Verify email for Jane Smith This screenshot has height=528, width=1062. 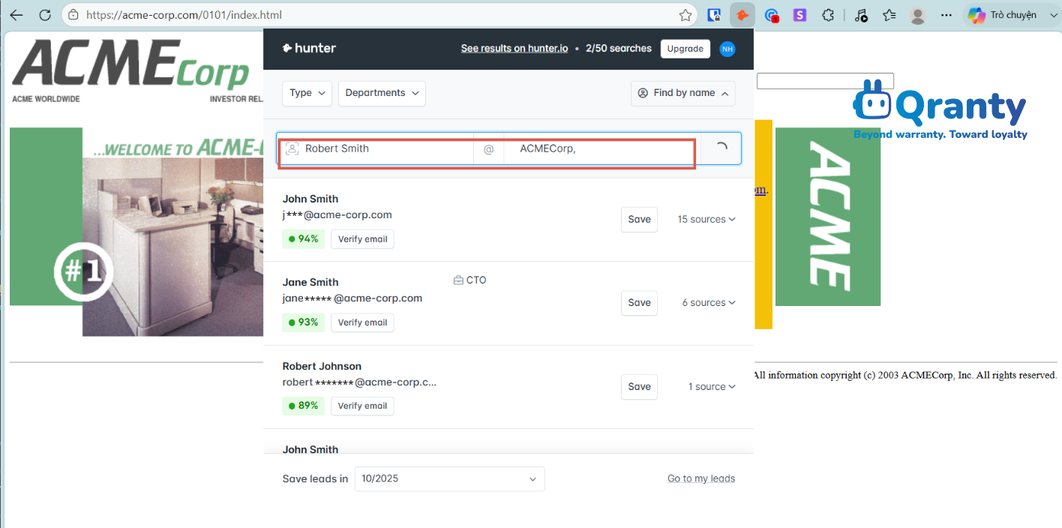(362, 322)
